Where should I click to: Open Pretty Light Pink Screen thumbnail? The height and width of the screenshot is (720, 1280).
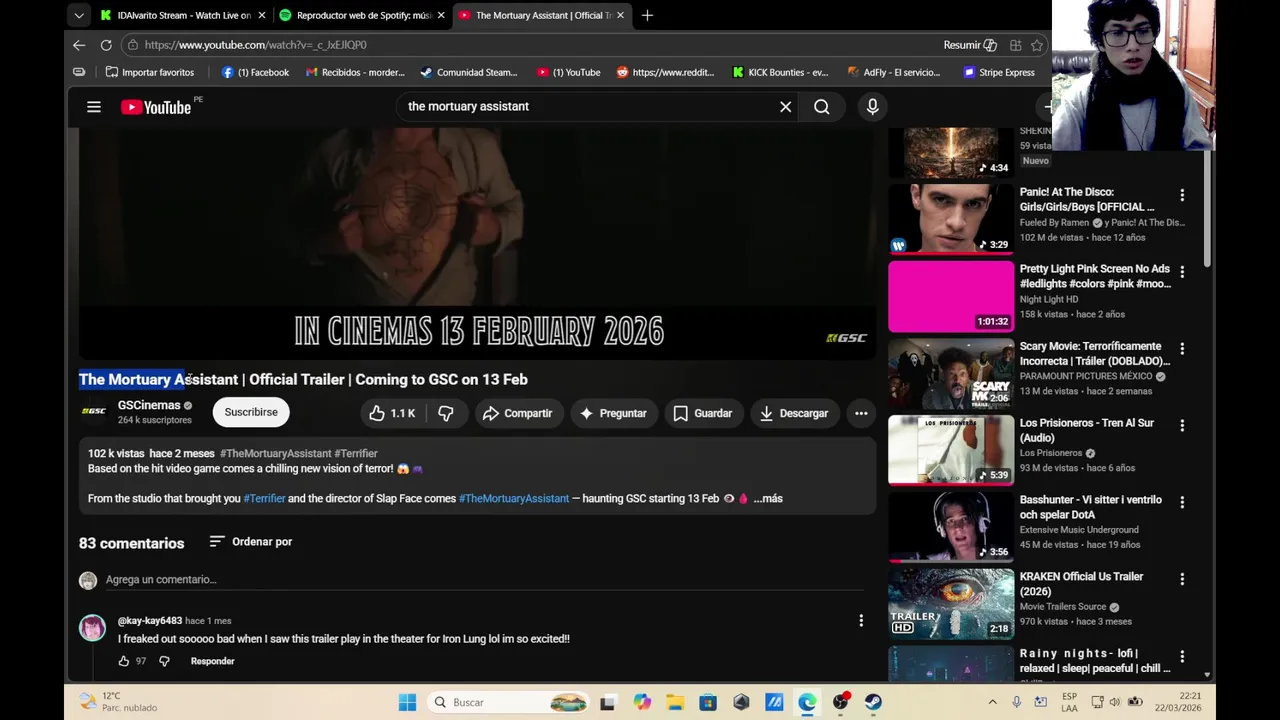[x=951, y=296]
